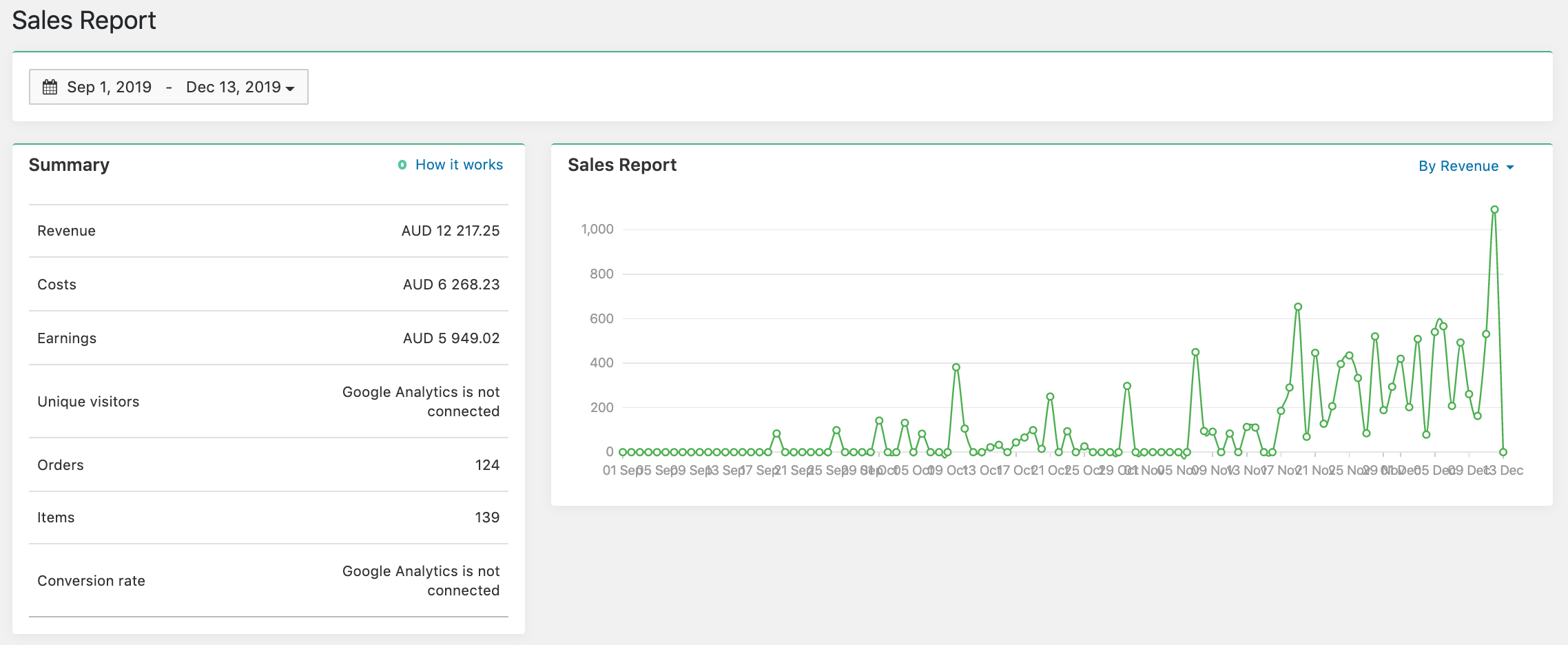Click the Unique visitors Google Analytics message
The width and height of the screenshot is (1568, 645).
click(x=421, y=401)
